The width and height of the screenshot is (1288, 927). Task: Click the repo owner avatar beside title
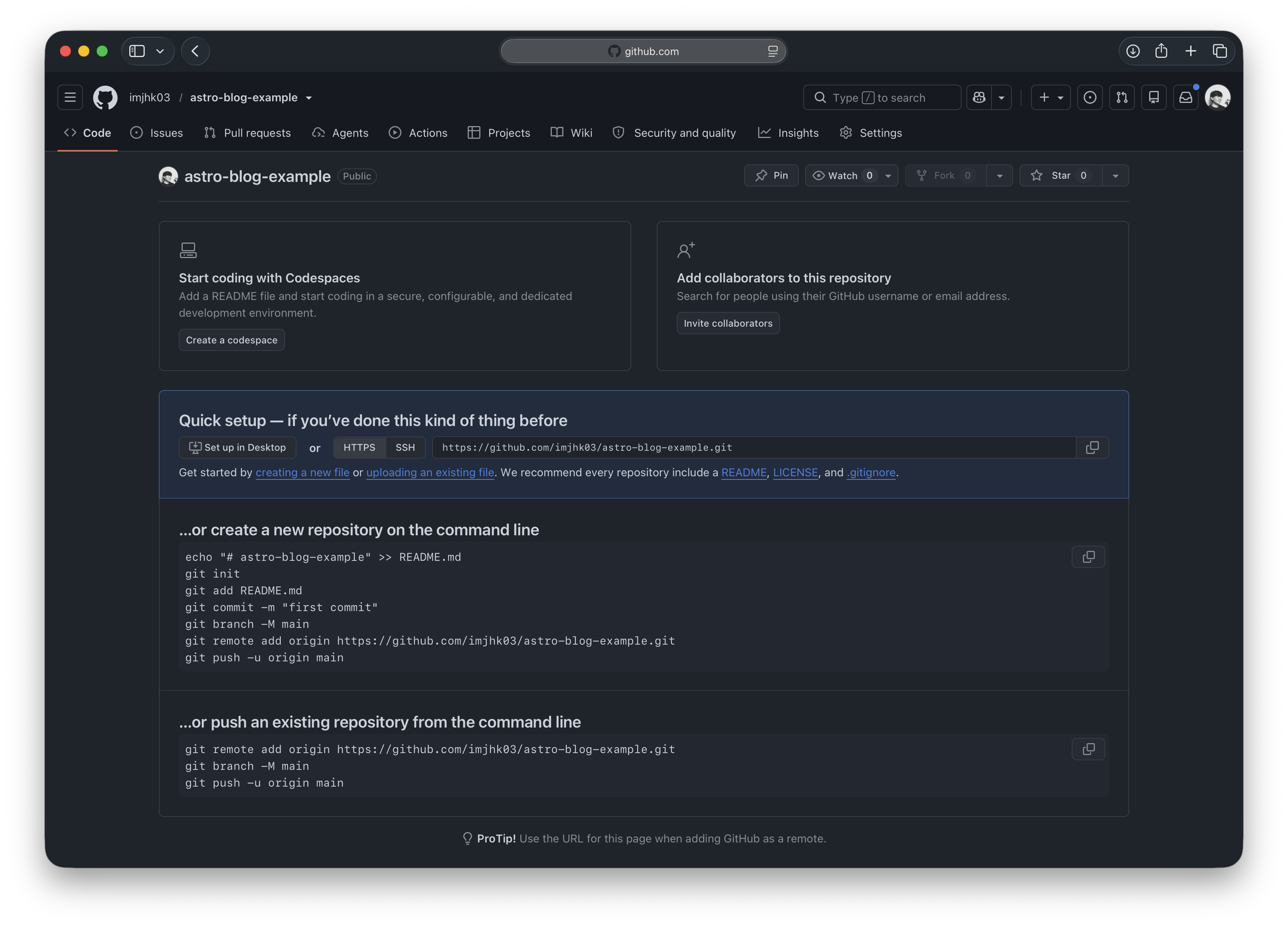[168, 176]
